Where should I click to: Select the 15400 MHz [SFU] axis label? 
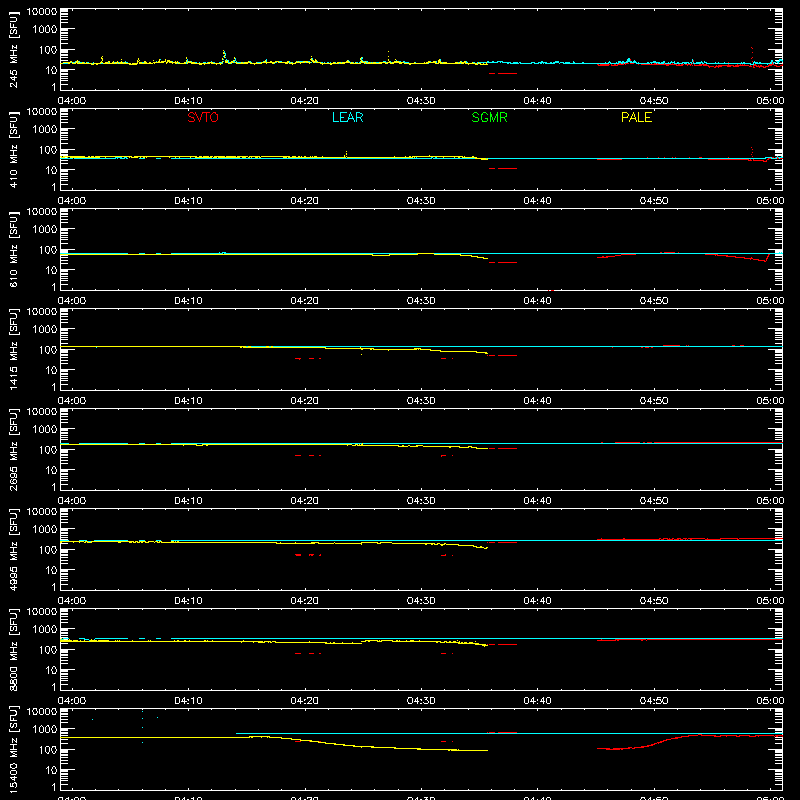[x=13, y=749]
